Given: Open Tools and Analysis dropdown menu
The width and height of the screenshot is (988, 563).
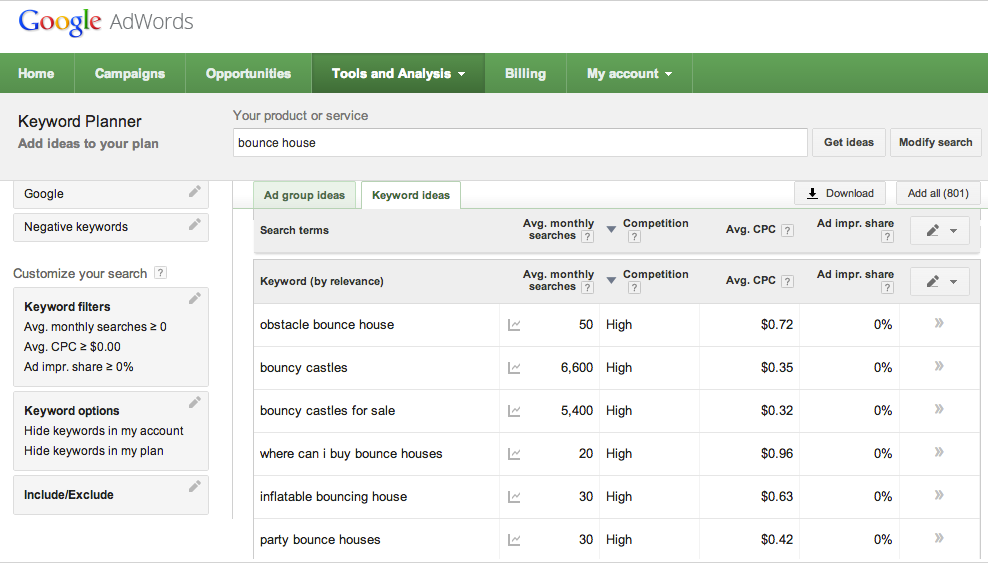Looking at the screenshot, I should pyautogui.click(x=398, y=74).
